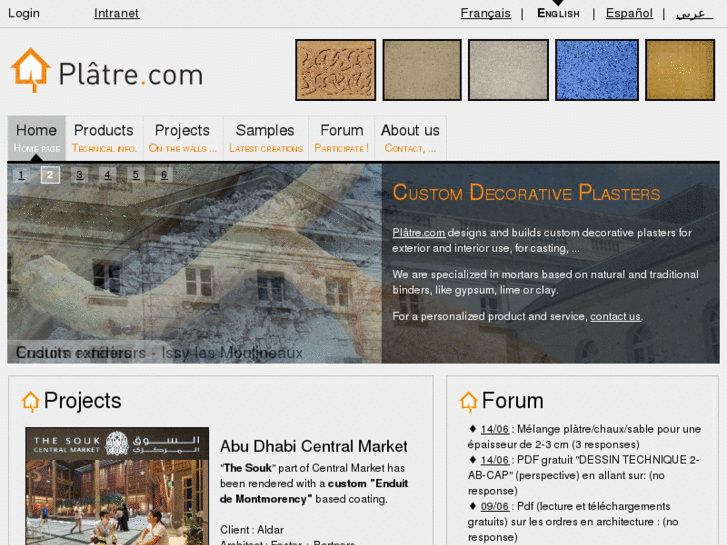Open the Projects On the walls tab
727x545 pixels.
pyautogui.click(x=183, y=138)
